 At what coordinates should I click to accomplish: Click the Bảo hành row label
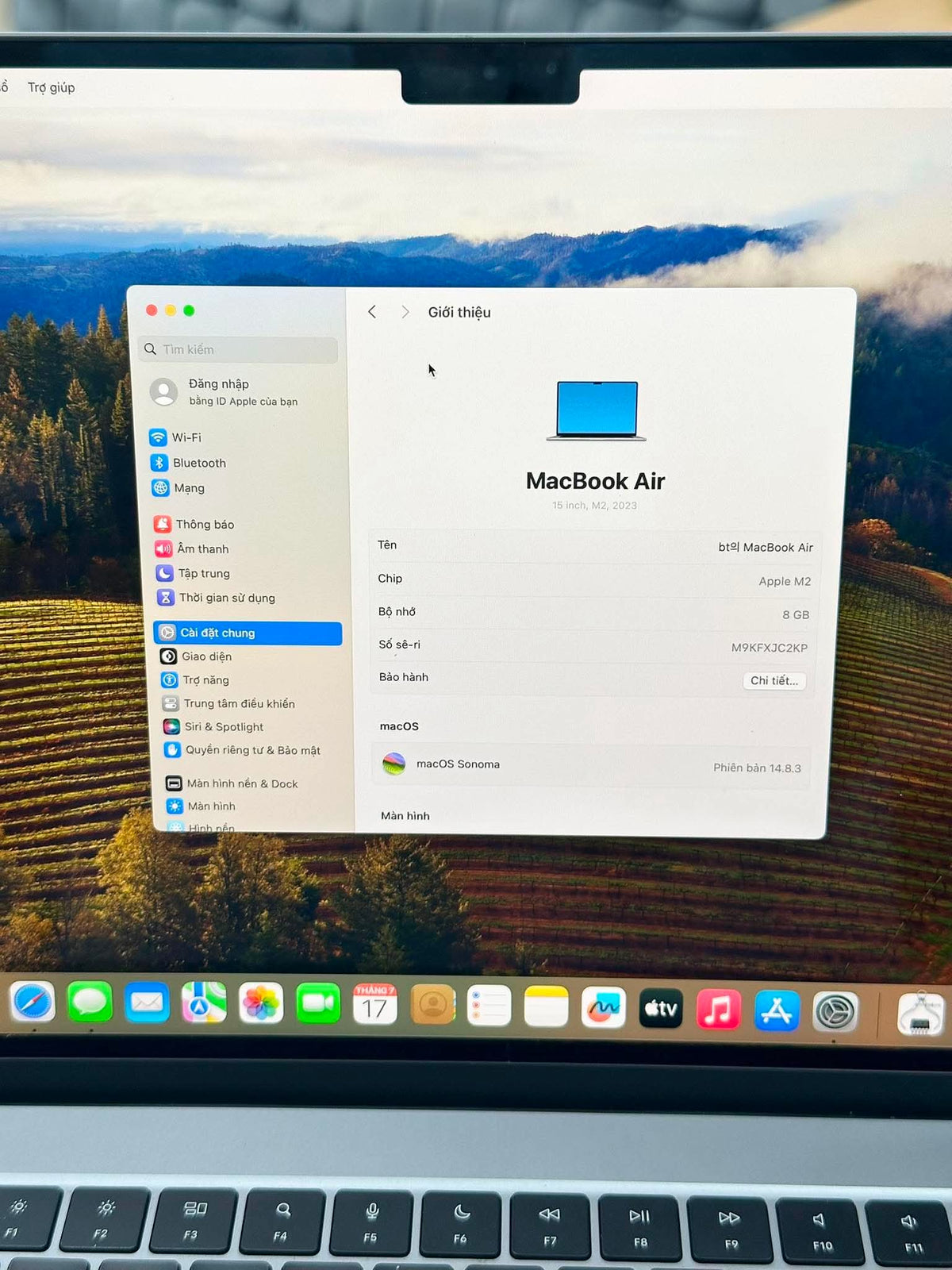pyautogui.click(x=404, y=677)
